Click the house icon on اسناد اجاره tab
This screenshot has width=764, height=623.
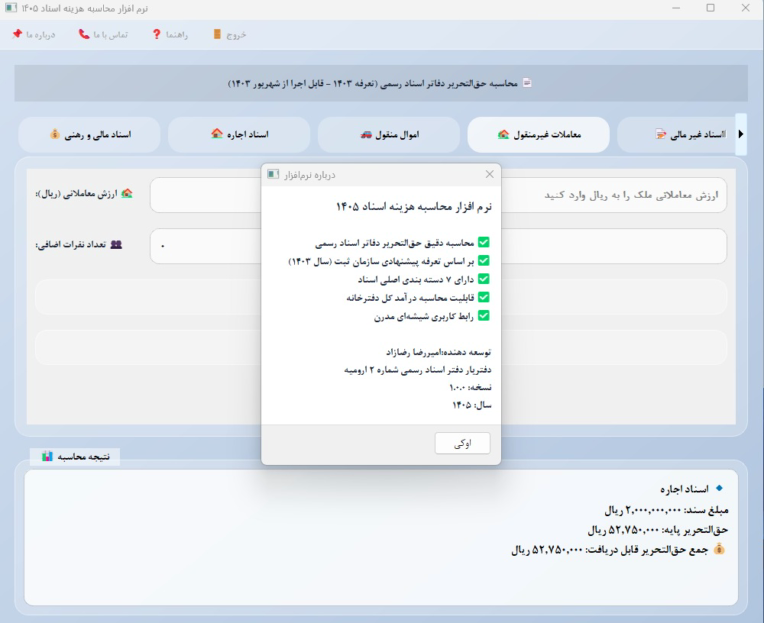(217, 133)
